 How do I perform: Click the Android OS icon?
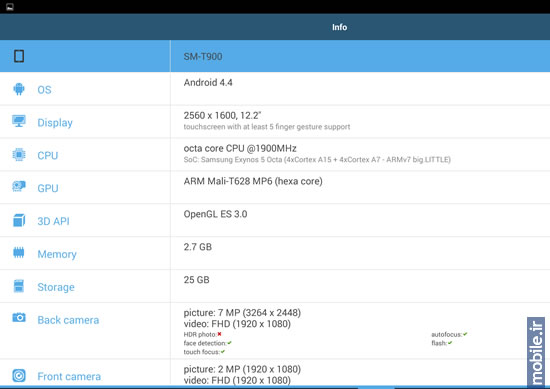(19, 89)
